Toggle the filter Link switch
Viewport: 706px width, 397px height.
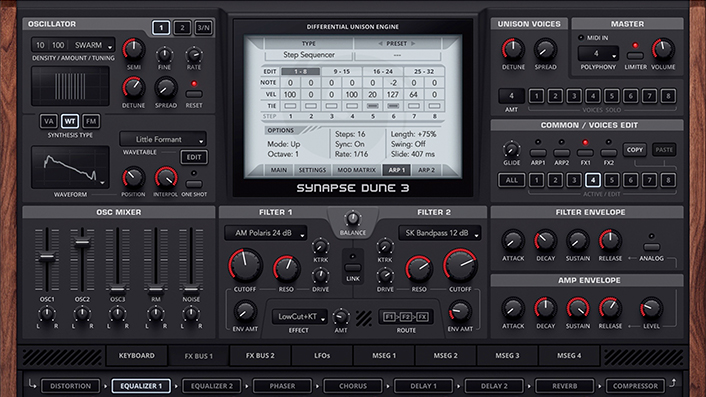[x=353, y=267]
